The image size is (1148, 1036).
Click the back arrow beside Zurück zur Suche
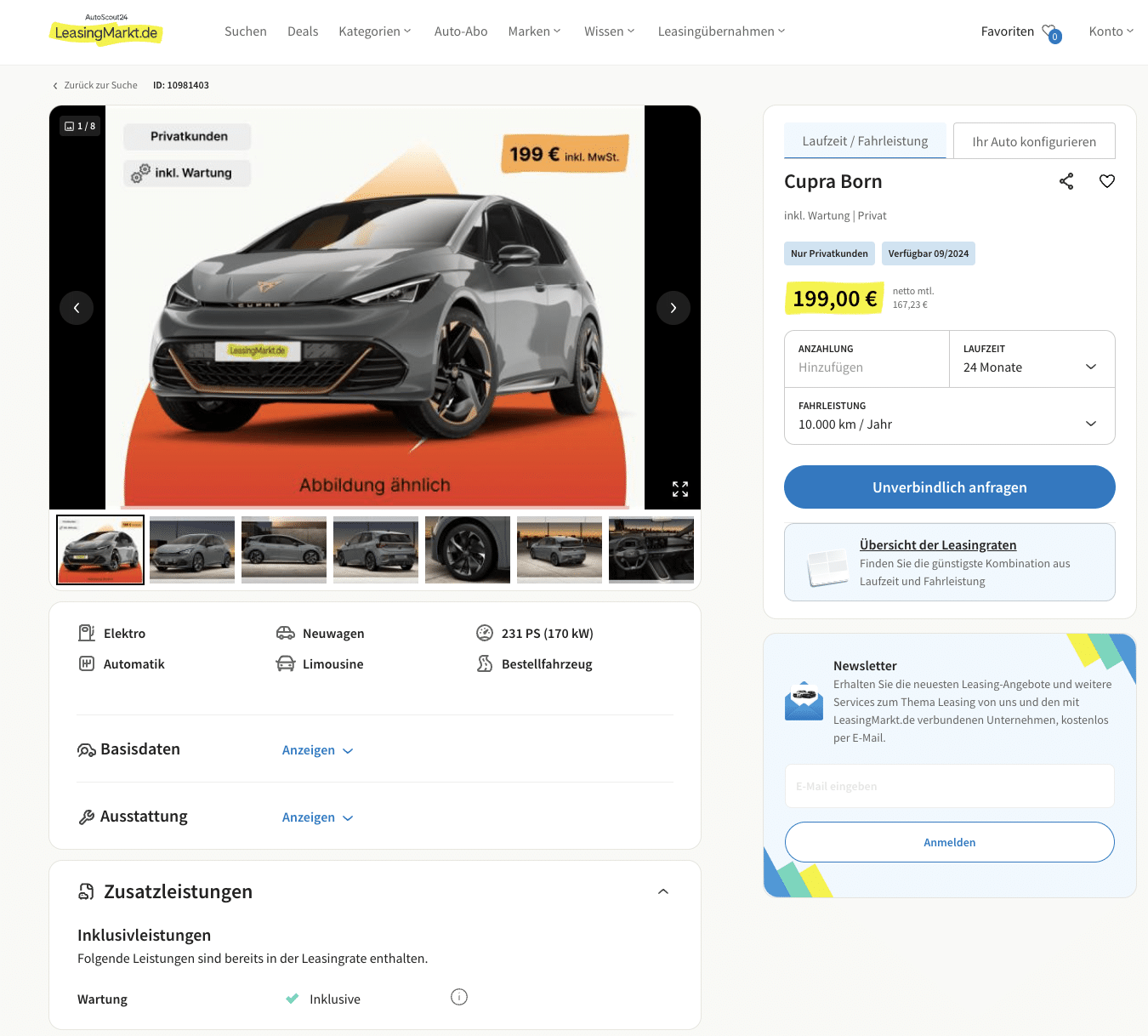55,85
